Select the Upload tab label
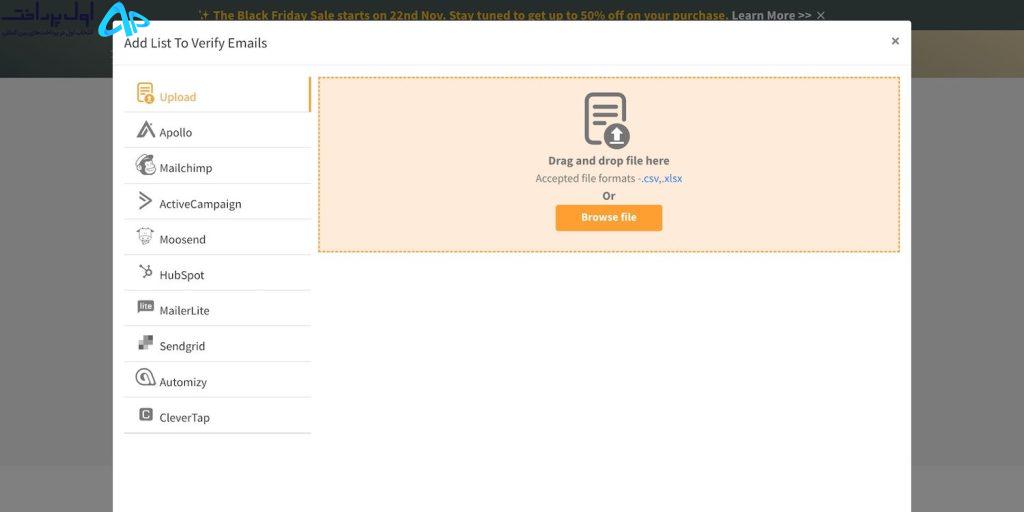Viewport: 1024px width, 512px height. [x=178, y=97]
